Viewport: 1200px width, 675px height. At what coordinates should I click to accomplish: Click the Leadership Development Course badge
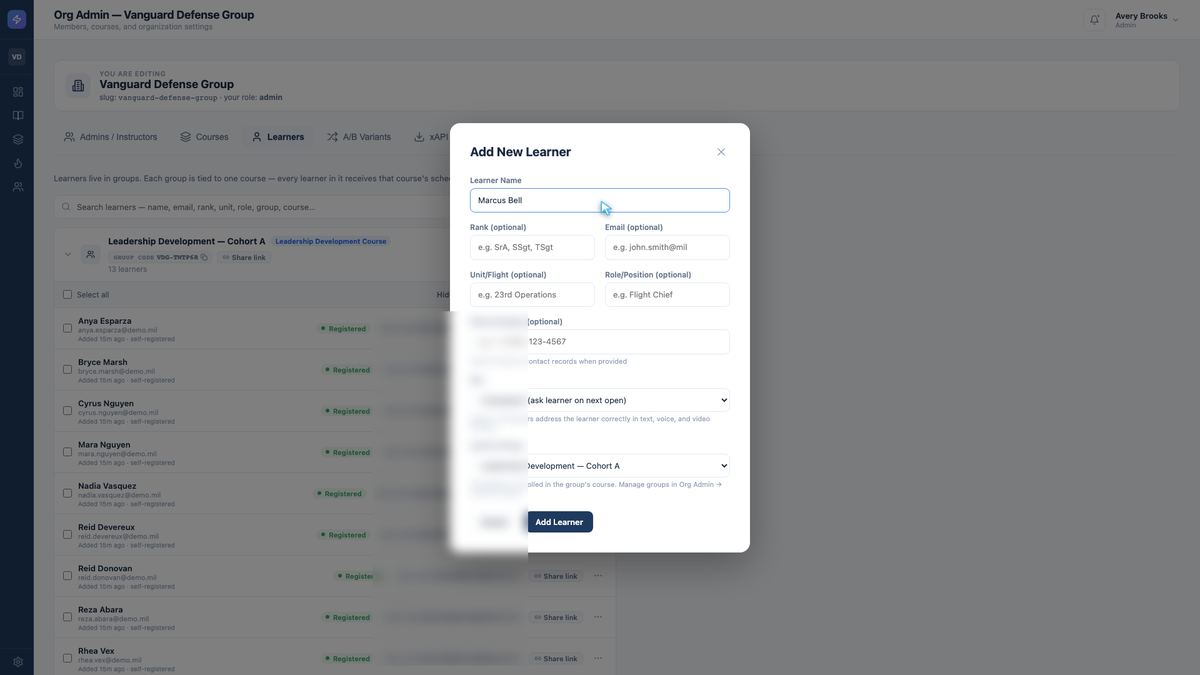tap(331, 241)
